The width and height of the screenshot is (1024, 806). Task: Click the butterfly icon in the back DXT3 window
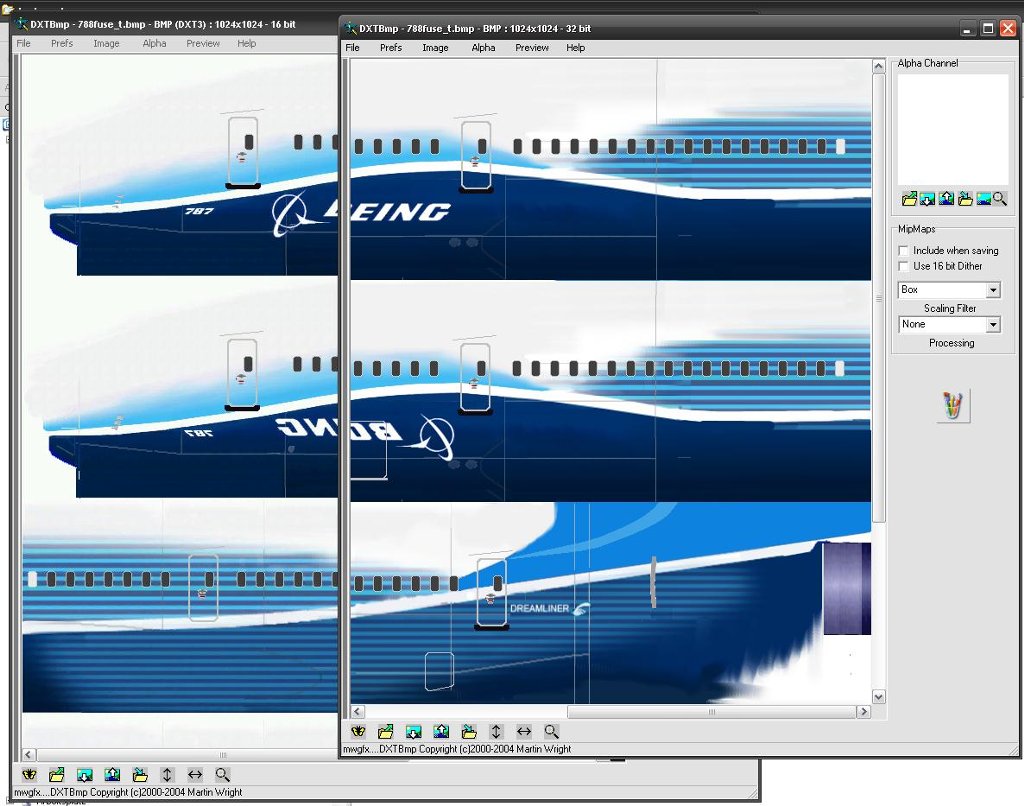[x=30, y=774]
